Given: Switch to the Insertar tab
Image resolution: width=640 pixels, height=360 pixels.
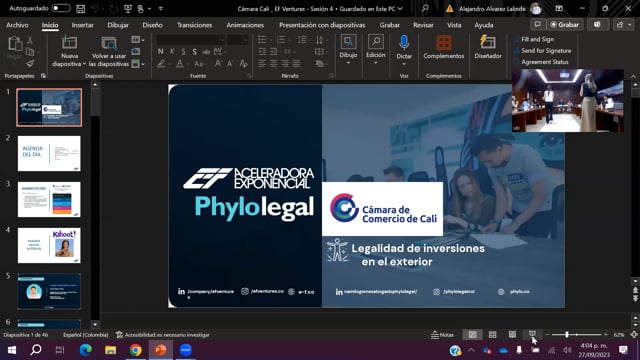Looking at the screenshot, I should (x=82, y=25).
